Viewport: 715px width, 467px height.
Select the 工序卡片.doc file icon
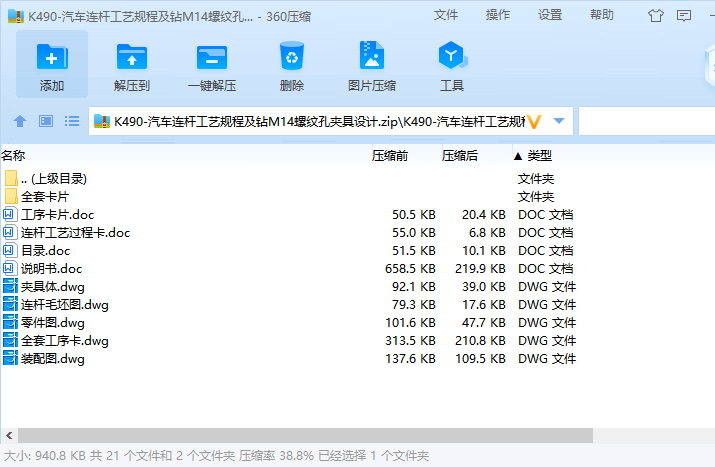tap(9, 214)
